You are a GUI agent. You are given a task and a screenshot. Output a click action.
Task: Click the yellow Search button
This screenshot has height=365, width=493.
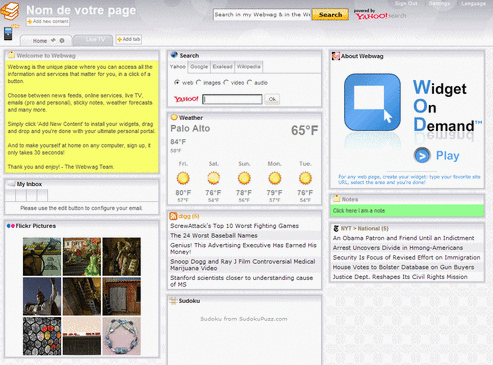[330, 15]
